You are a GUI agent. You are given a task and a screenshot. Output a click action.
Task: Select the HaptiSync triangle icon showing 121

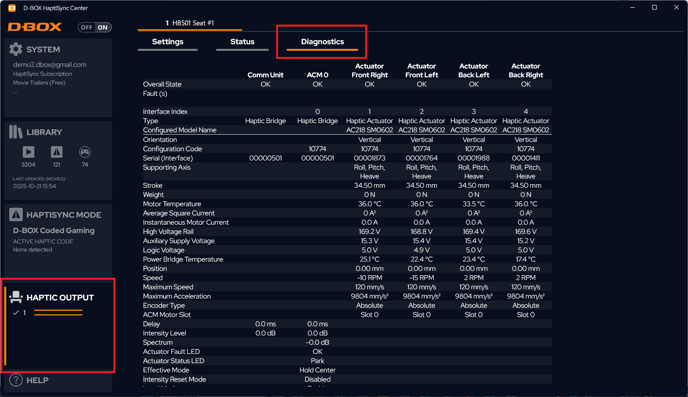click(x=57, y=152)
